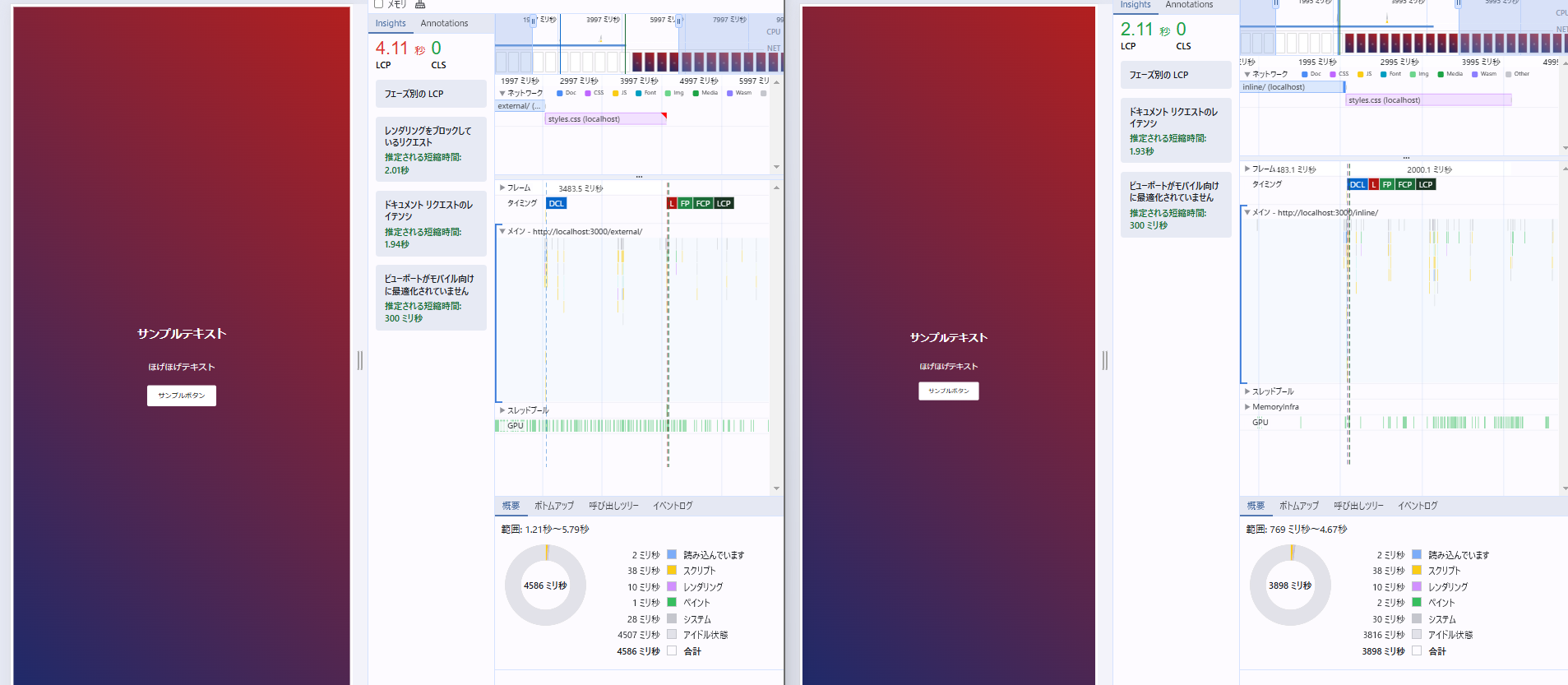1568x685 pixels.
Task: Grab left overview handle in external trace
Action: coord(534,21)
